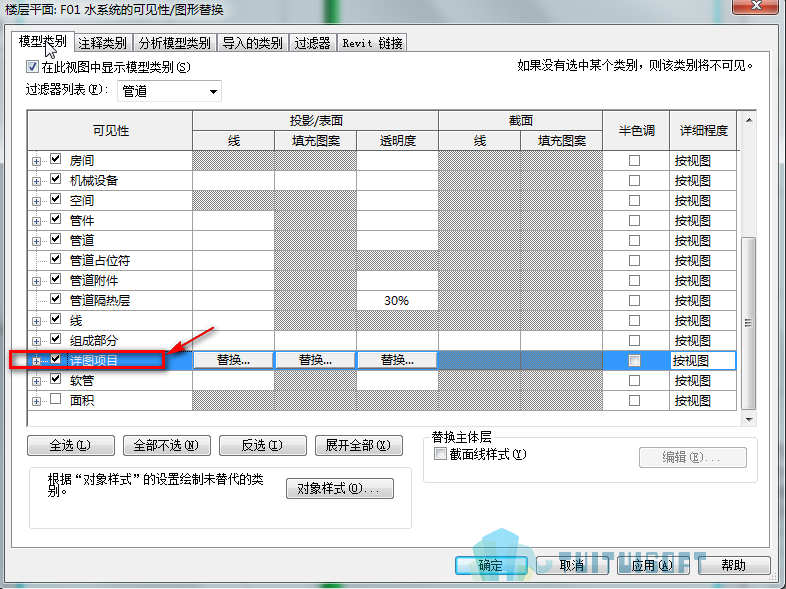The height and width of the screenshot is (589, 786).
Task: Expand the 房间 category tree node
Action: point(36,161)
